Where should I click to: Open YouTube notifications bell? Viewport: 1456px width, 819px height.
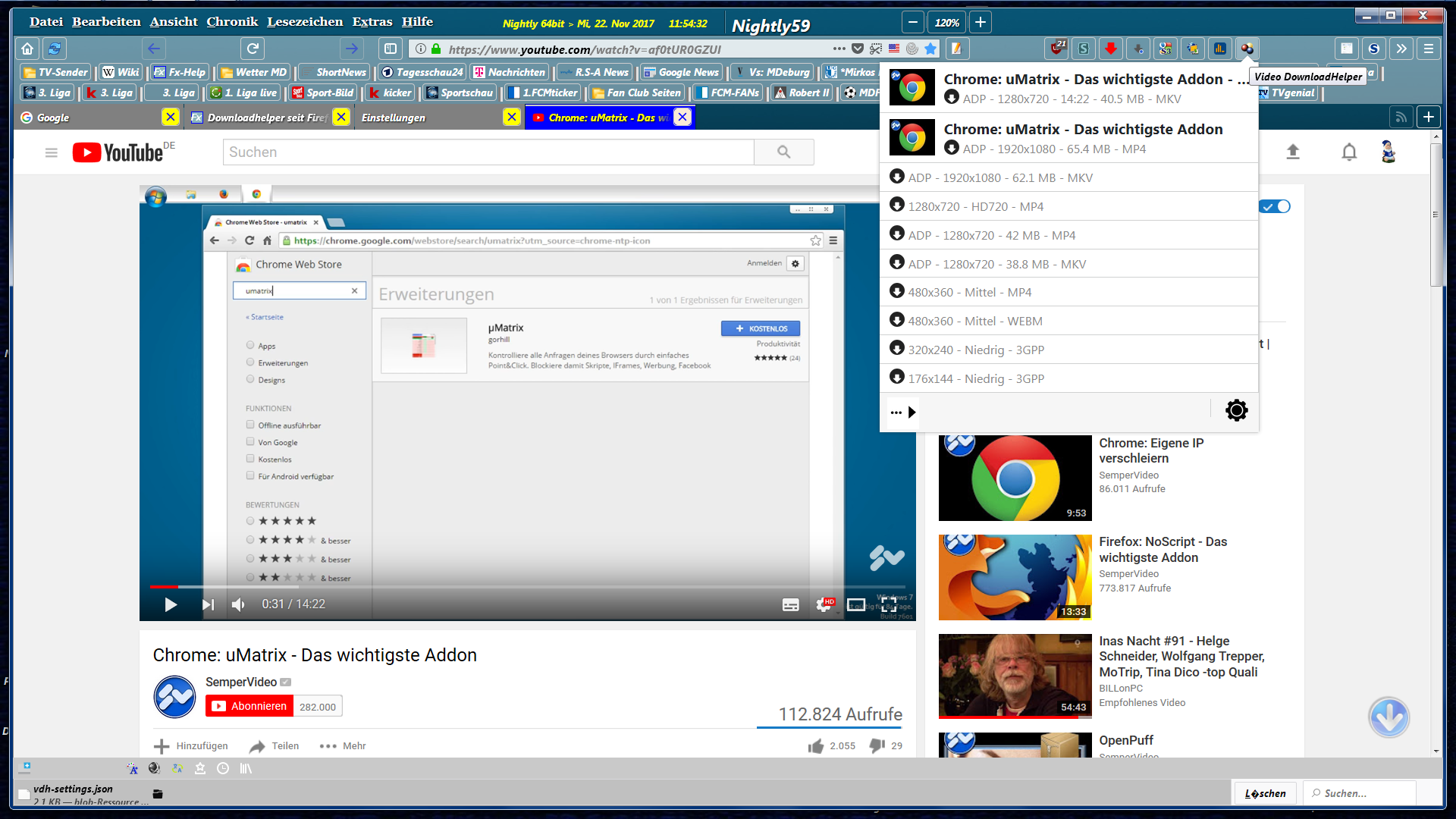1348,152
